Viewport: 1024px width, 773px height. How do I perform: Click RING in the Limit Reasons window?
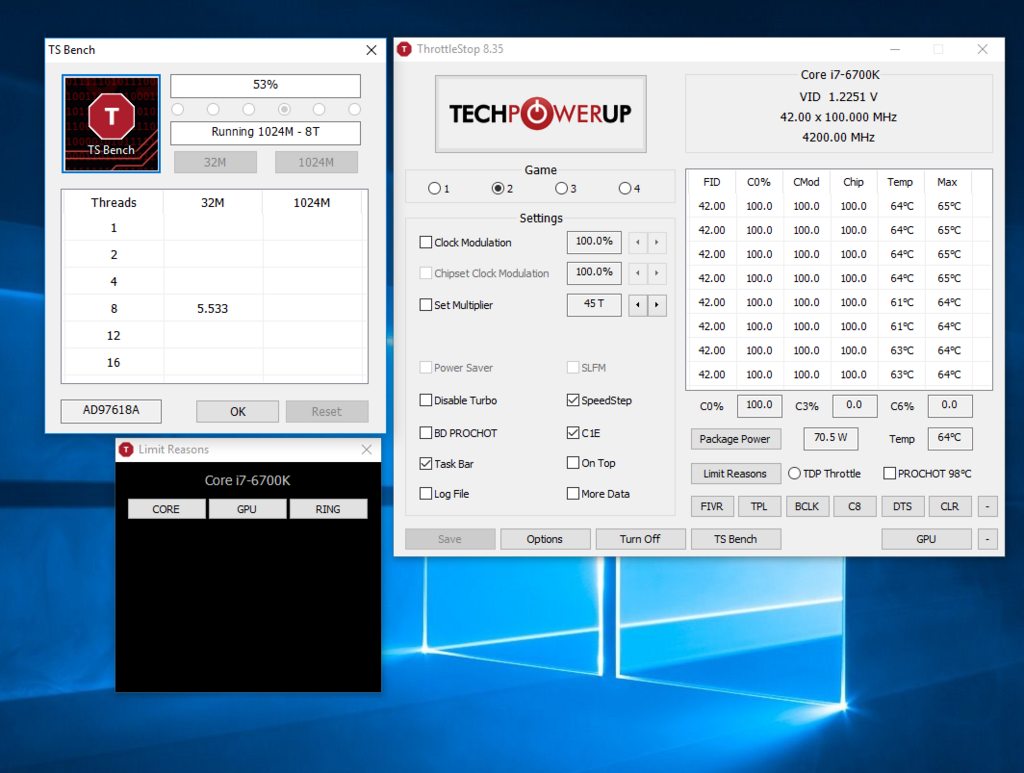click(328, 509)
